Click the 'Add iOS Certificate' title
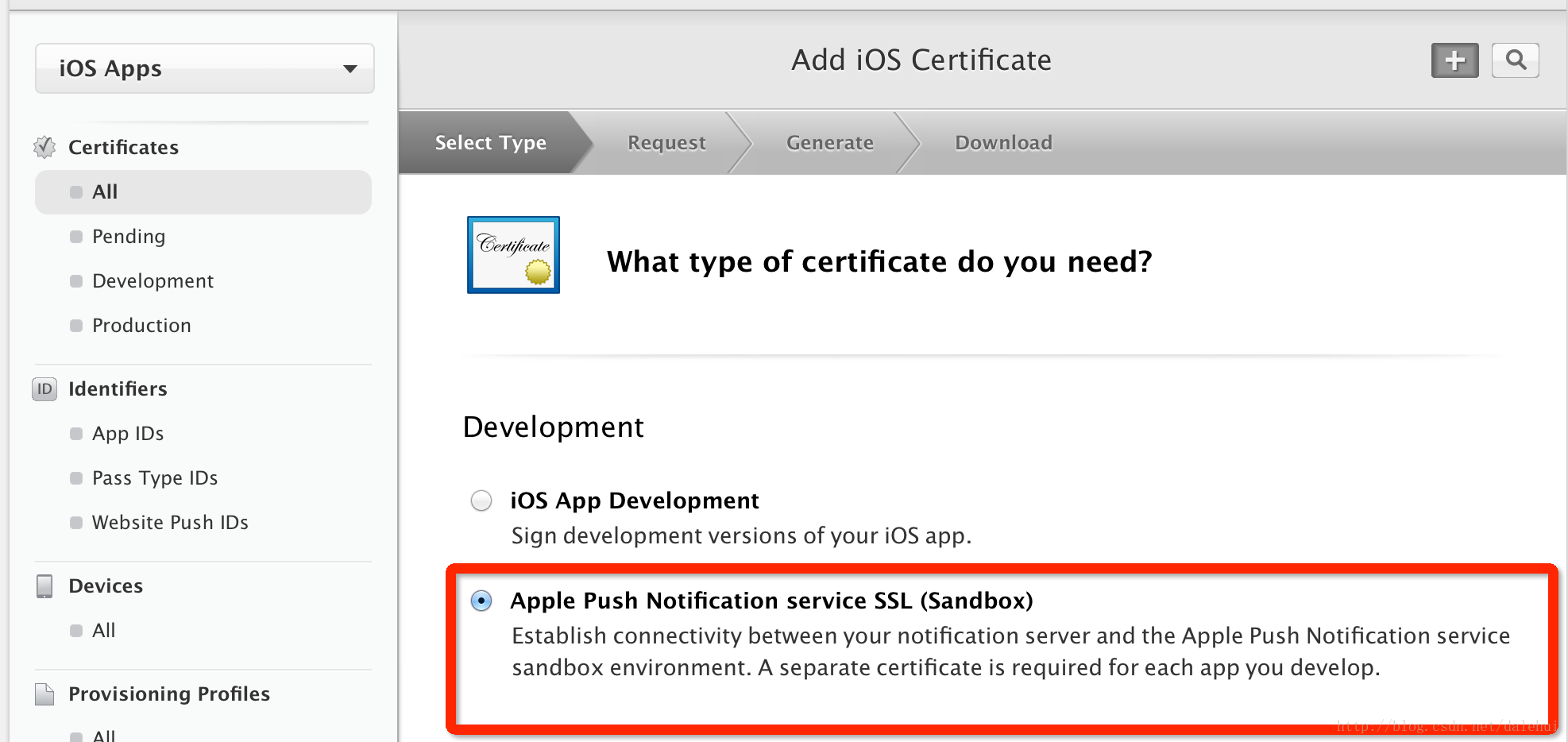 click(x=921, y=60)
